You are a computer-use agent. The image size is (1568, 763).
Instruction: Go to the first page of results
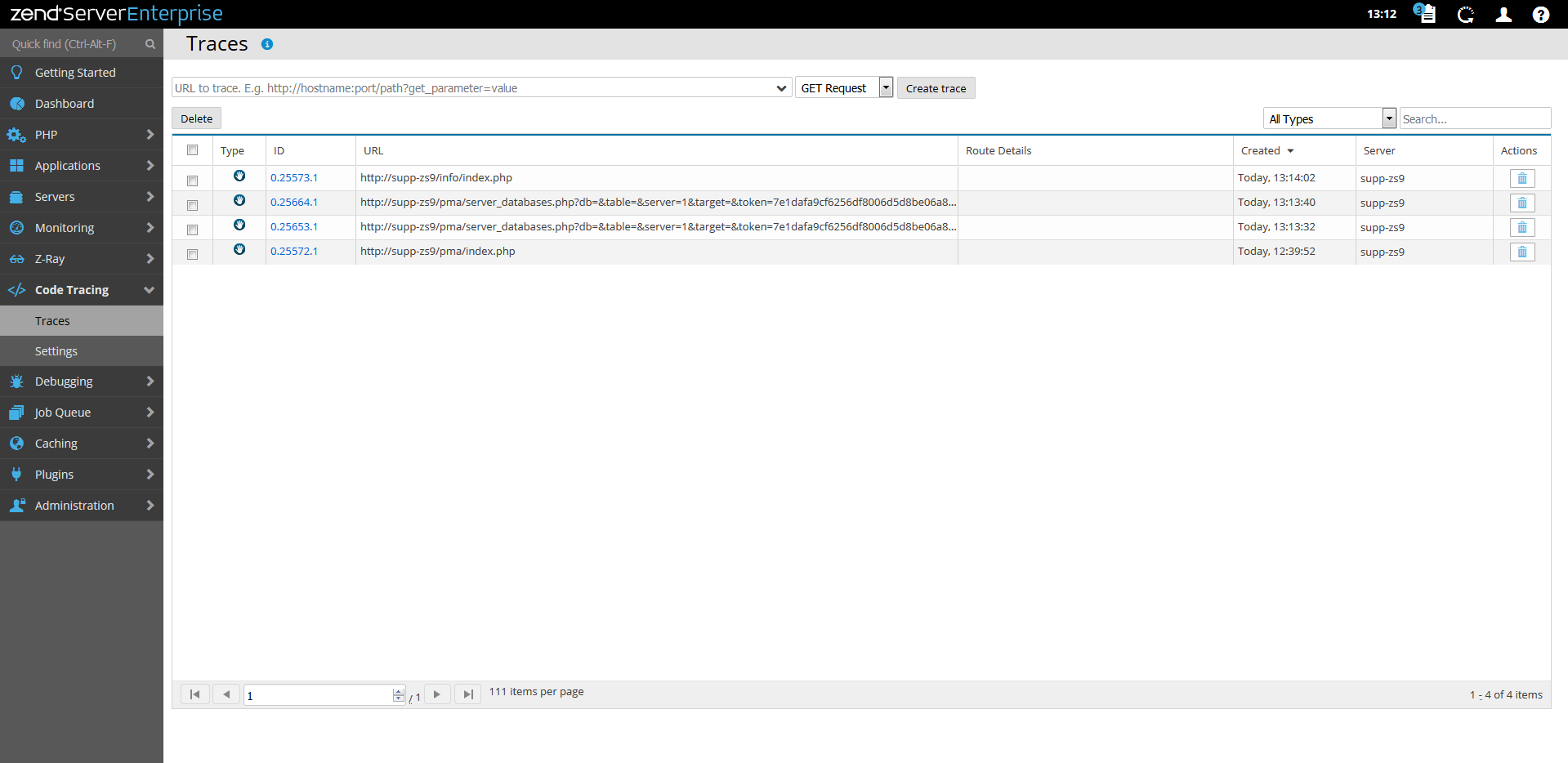(x=194, y=694)
